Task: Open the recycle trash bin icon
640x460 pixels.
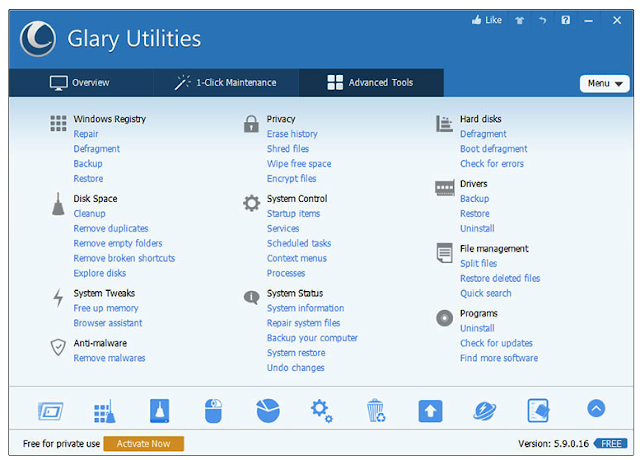Action: 376,411
